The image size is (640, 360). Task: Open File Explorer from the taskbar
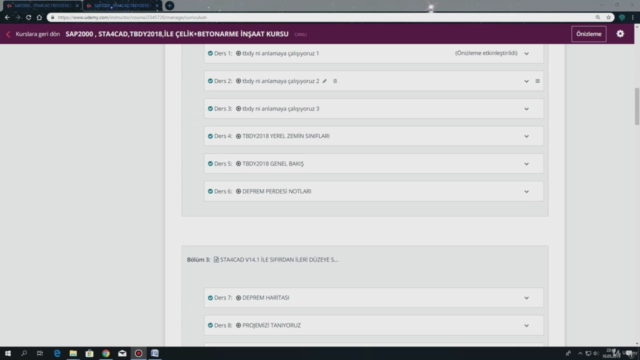tap(73, 353)
